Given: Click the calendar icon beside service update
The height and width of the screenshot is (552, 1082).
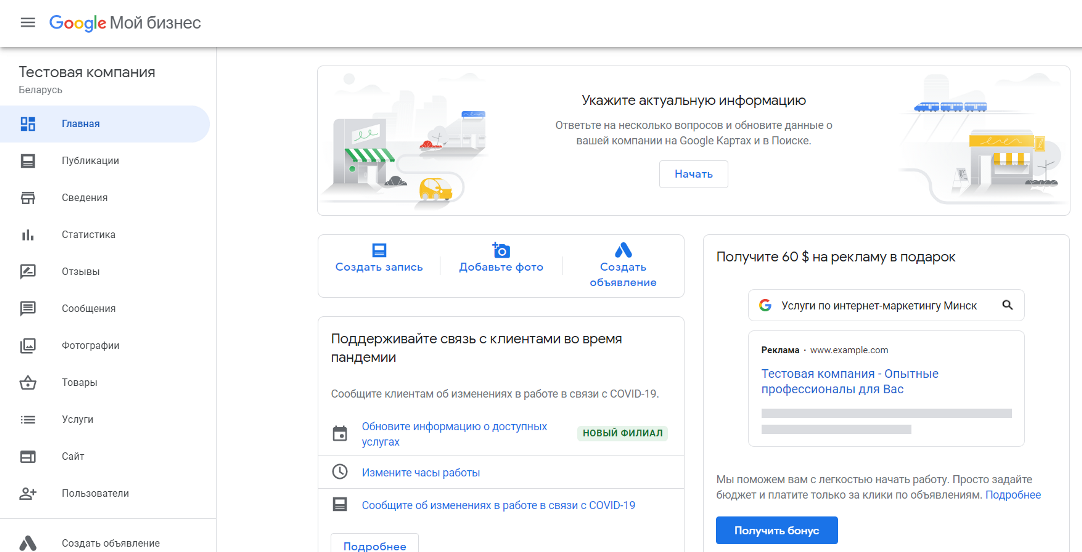Looking at the screenshot, I should coord(340,434).
